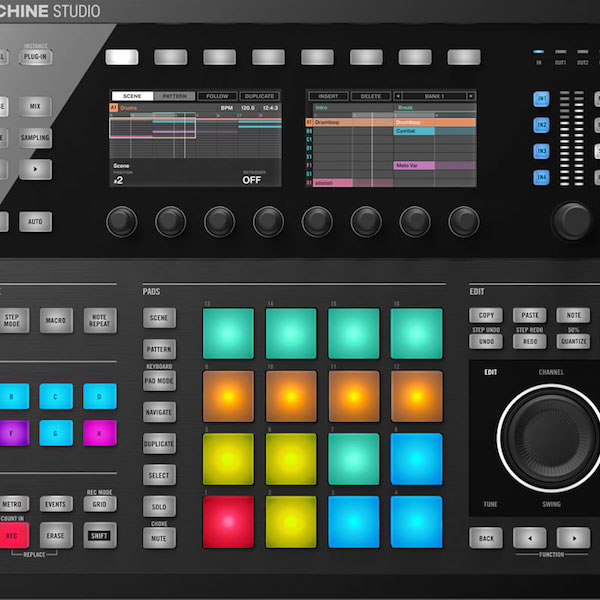Toggle input IN3 button
This screenshot has height=600, width=600.
click(x=541, y=151)
